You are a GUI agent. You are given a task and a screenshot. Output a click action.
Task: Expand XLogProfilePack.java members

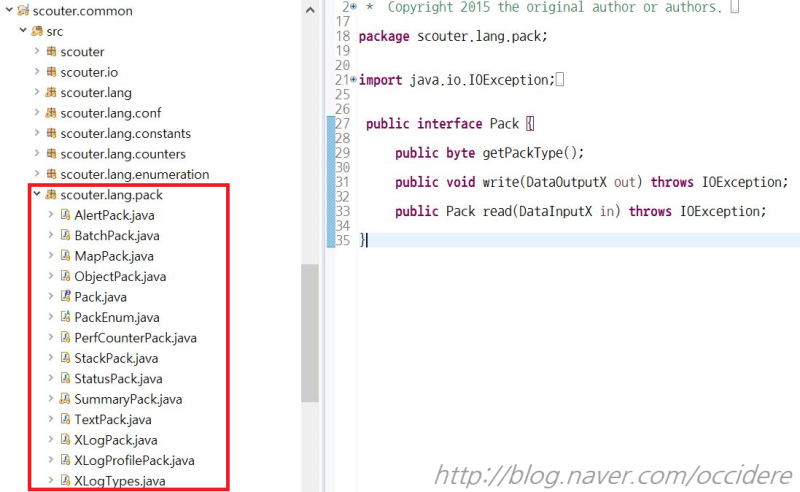(x=51, y=459)
